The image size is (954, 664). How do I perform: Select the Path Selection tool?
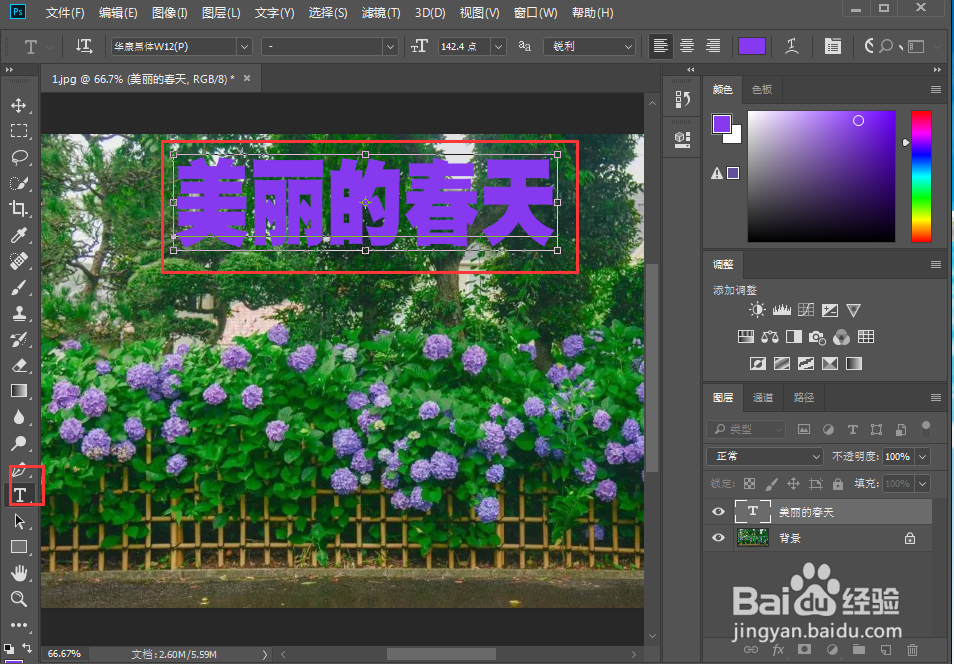point(19,521)
